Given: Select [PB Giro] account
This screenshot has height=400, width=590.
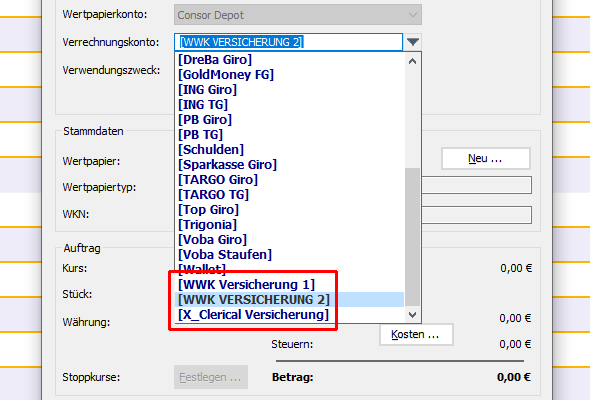Looking at the screenshot, I should tap(289, 120).
